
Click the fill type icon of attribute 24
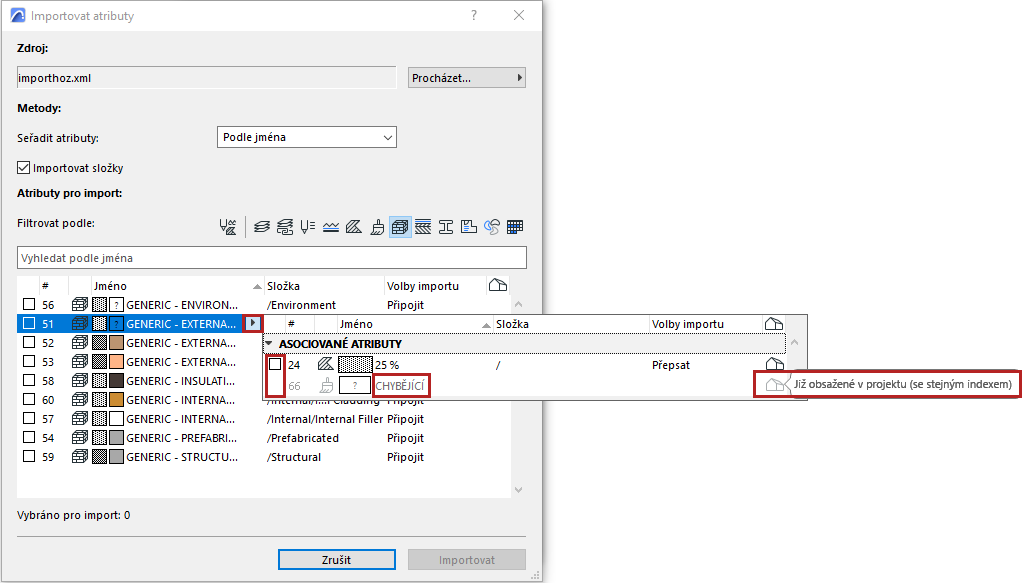325,365
